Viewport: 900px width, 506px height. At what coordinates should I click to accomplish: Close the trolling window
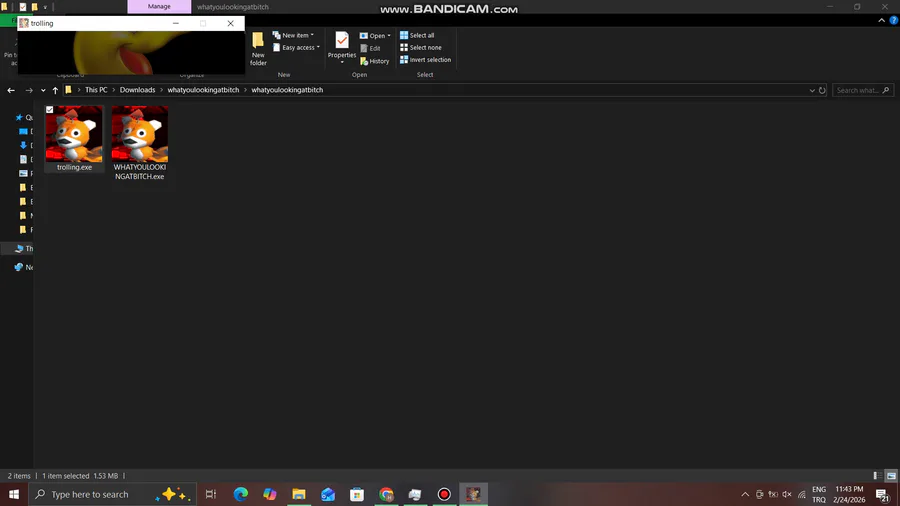[230, 23]
